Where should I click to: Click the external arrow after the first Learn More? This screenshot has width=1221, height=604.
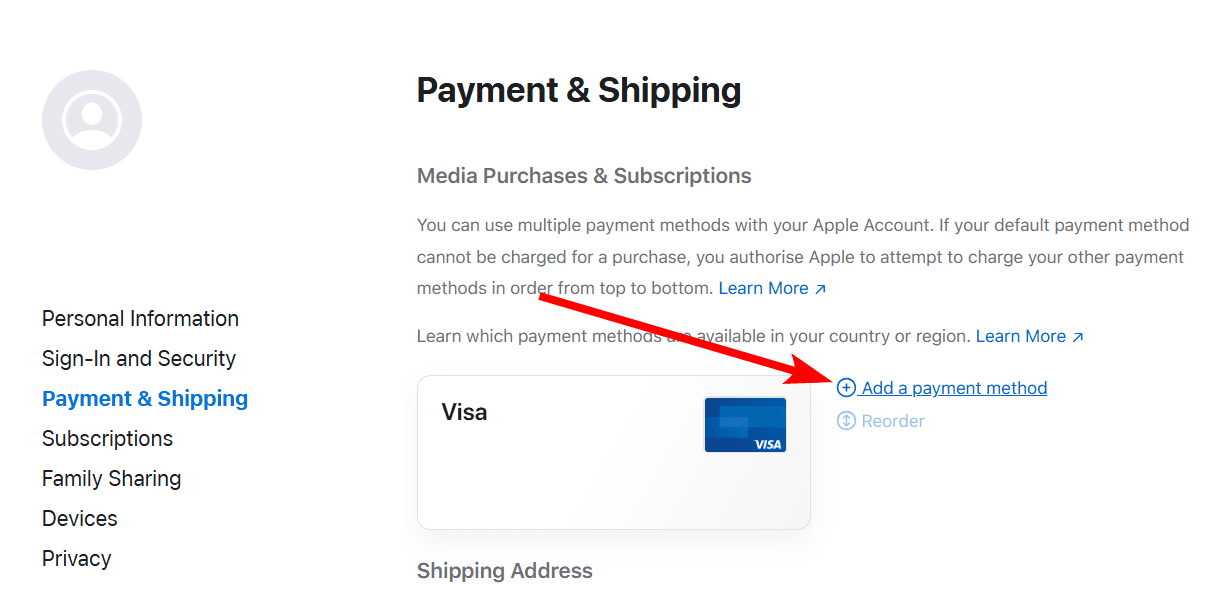(821, 289)
